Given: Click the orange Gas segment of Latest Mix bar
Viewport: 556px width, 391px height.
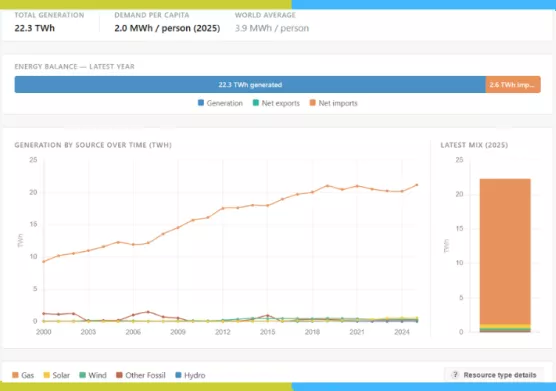Looking at the screenshot, I should click(x=505, y=251).
